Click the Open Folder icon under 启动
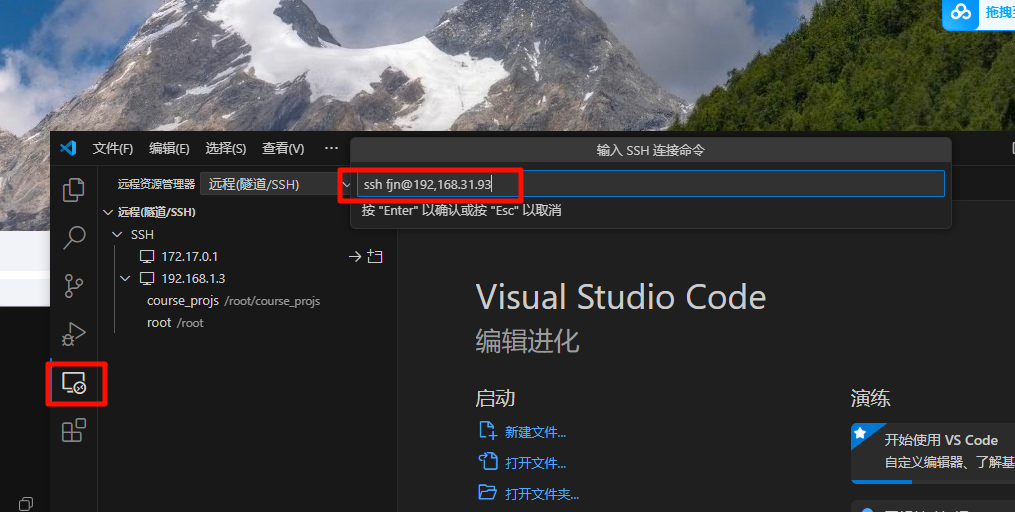Image resolution: width=1015 pixels, height=512 pixels. pyautogui.click(x=487, y=493)
